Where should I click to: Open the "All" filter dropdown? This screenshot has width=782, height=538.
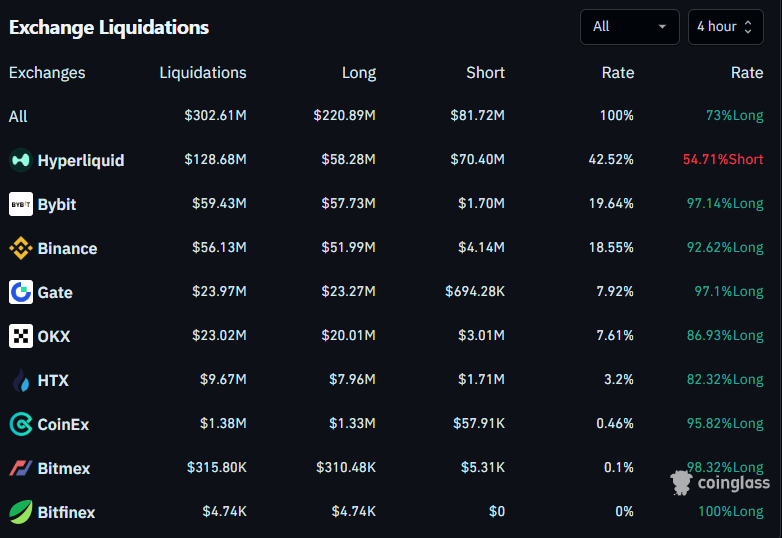tap(629, 27)
